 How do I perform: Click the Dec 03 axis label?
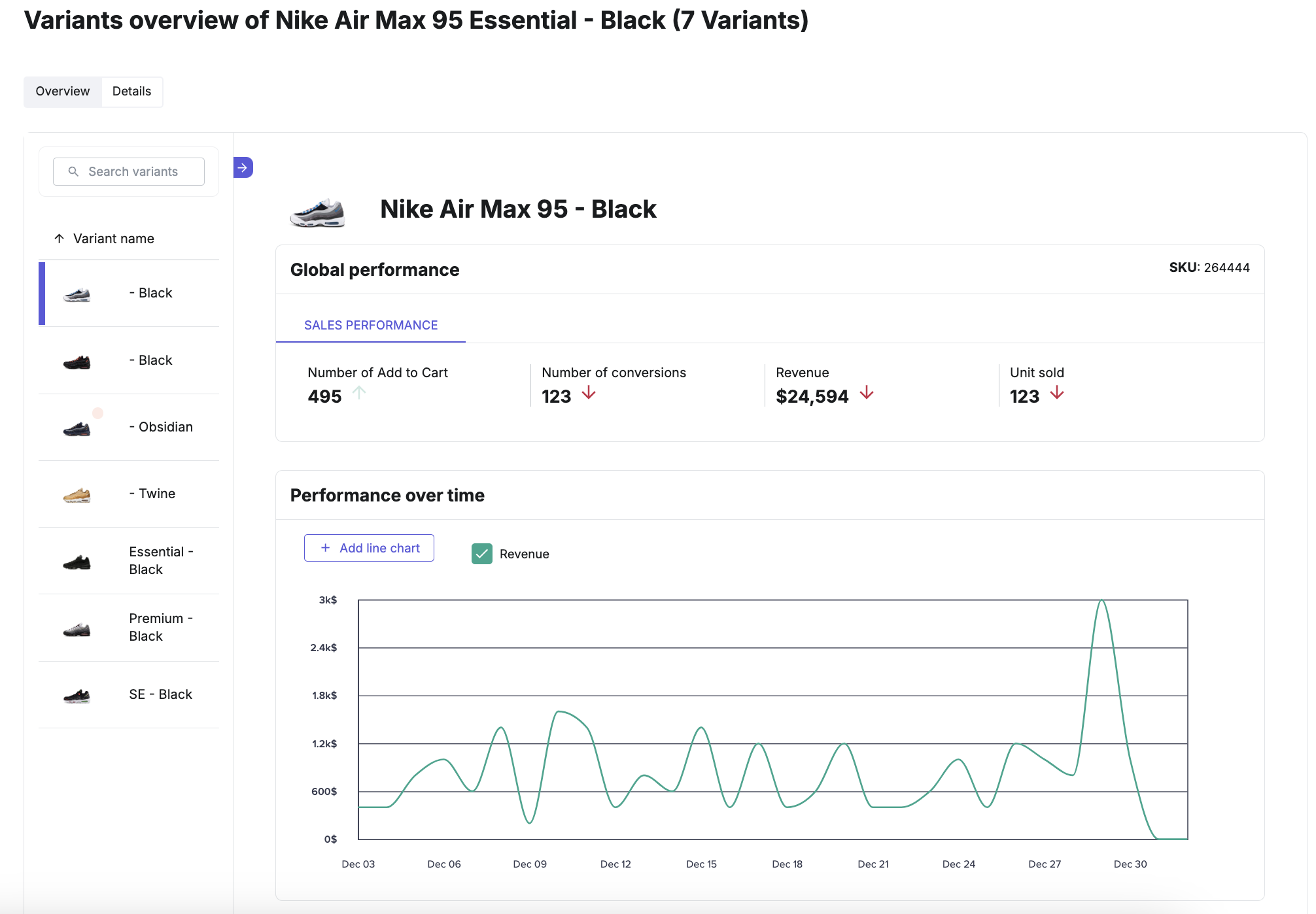[x=358, y=864]
